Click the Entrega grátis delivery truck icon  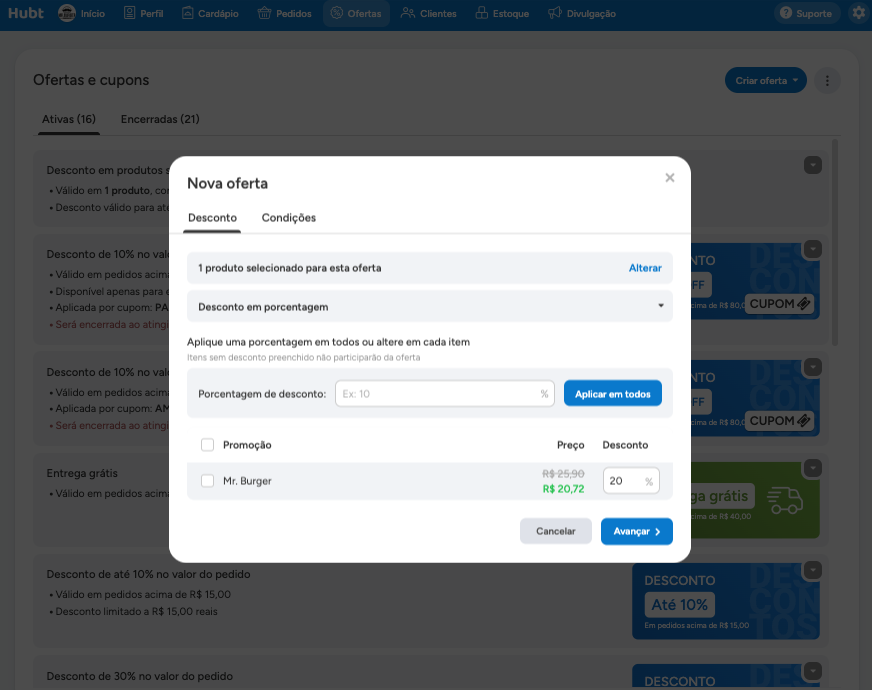[x=785, y=500]
